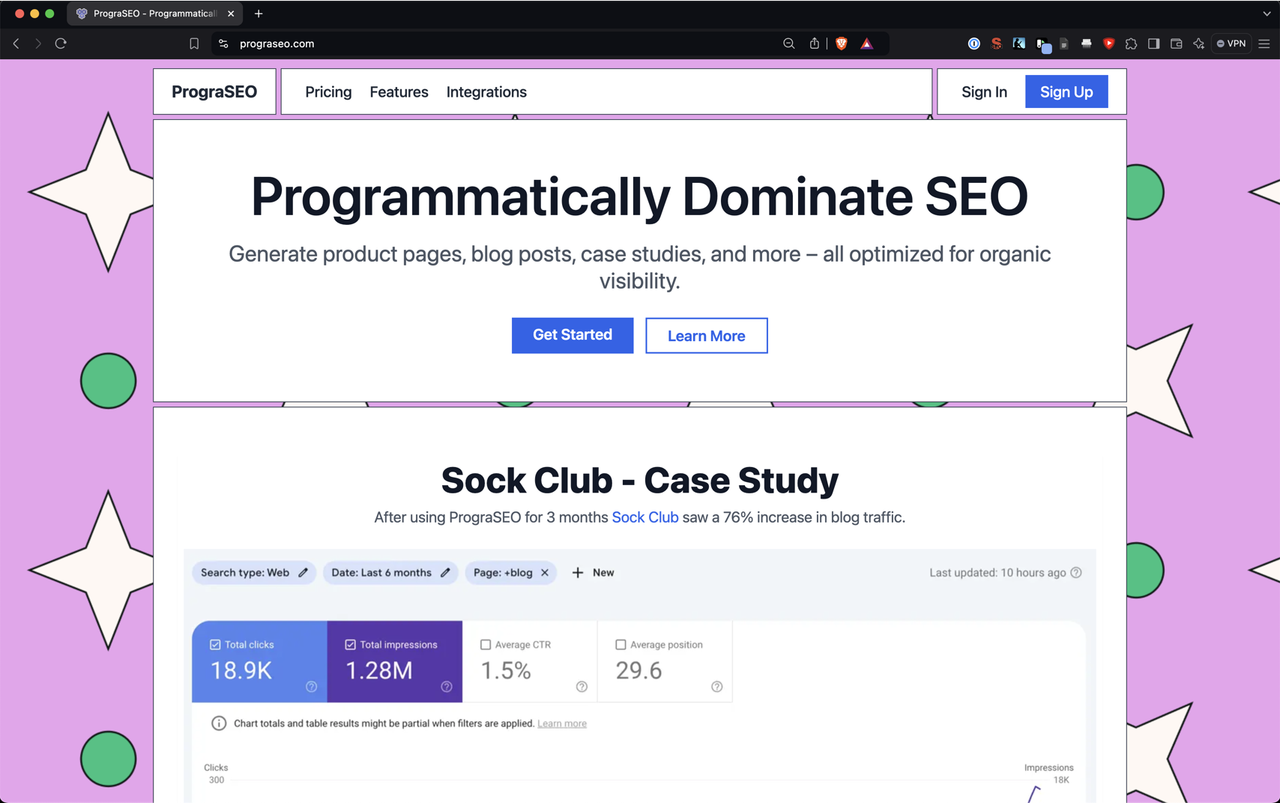Viewport: 1280px width, 803px height.
Task: Enable the Average position checkbox
Action: click(620, 645)
